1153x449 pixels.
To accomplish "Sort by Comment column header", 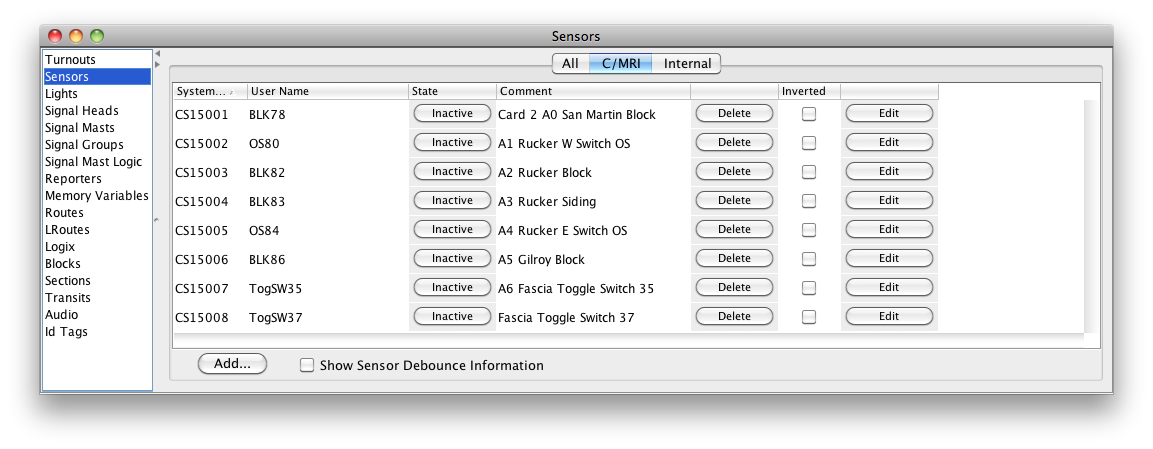I will (593, 91).
